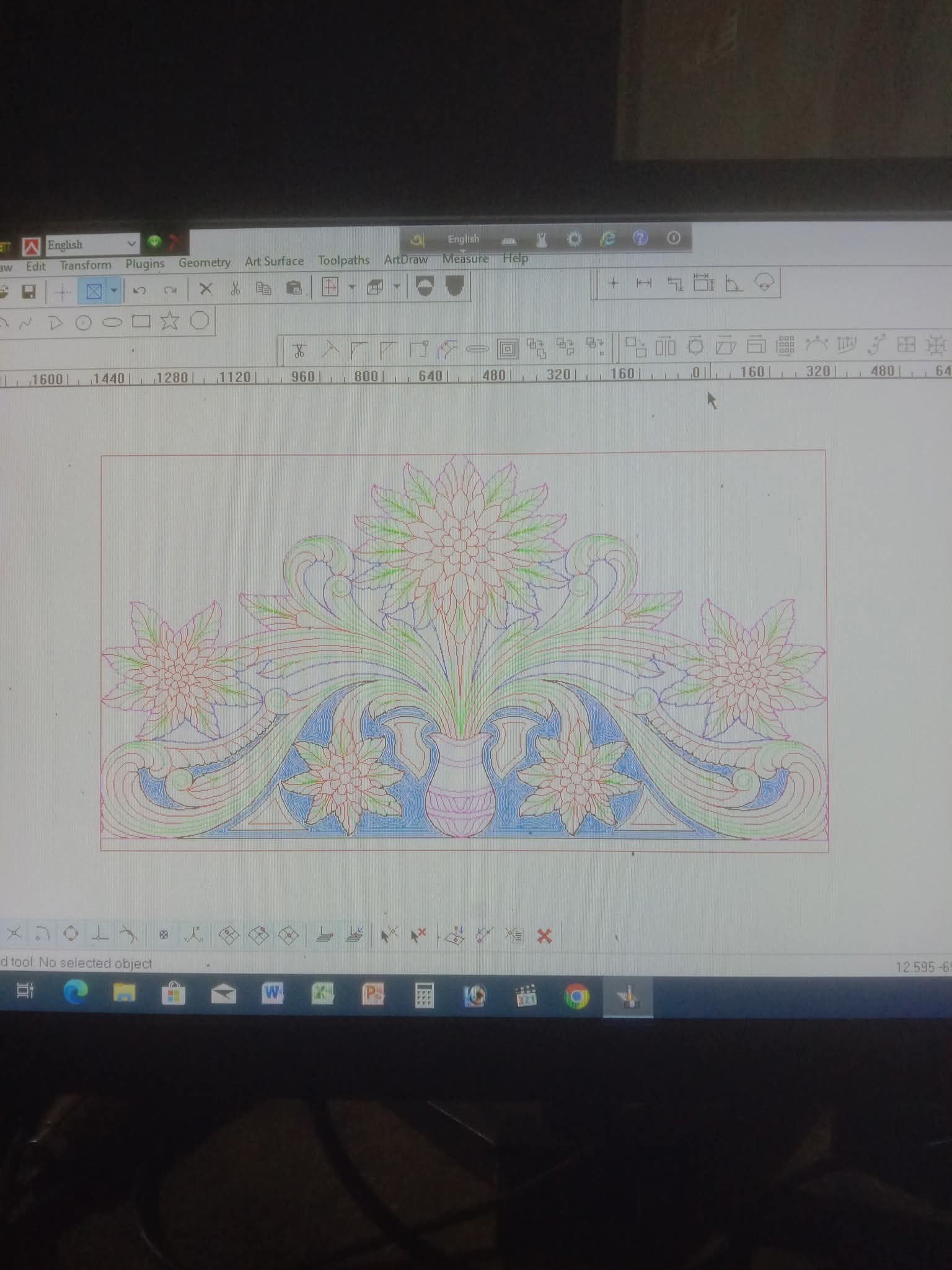Select the rectangle drawing tool

(141, 321)
